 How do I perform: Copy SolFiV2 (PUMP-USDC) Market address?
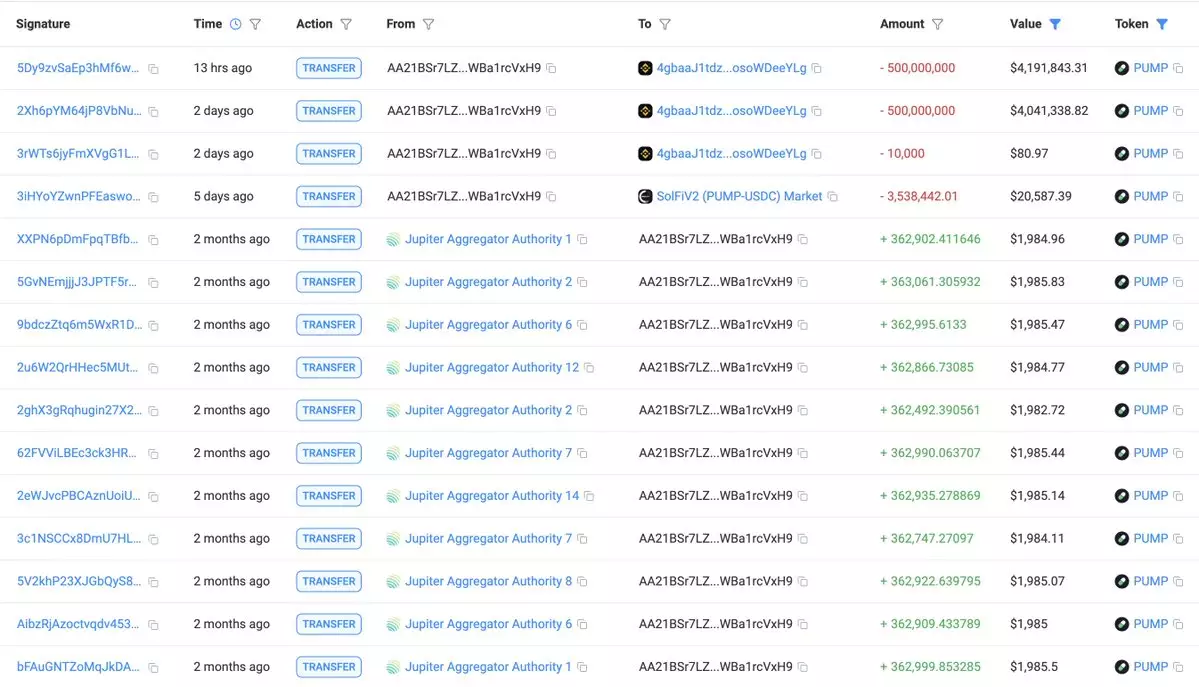coord(833,197)
